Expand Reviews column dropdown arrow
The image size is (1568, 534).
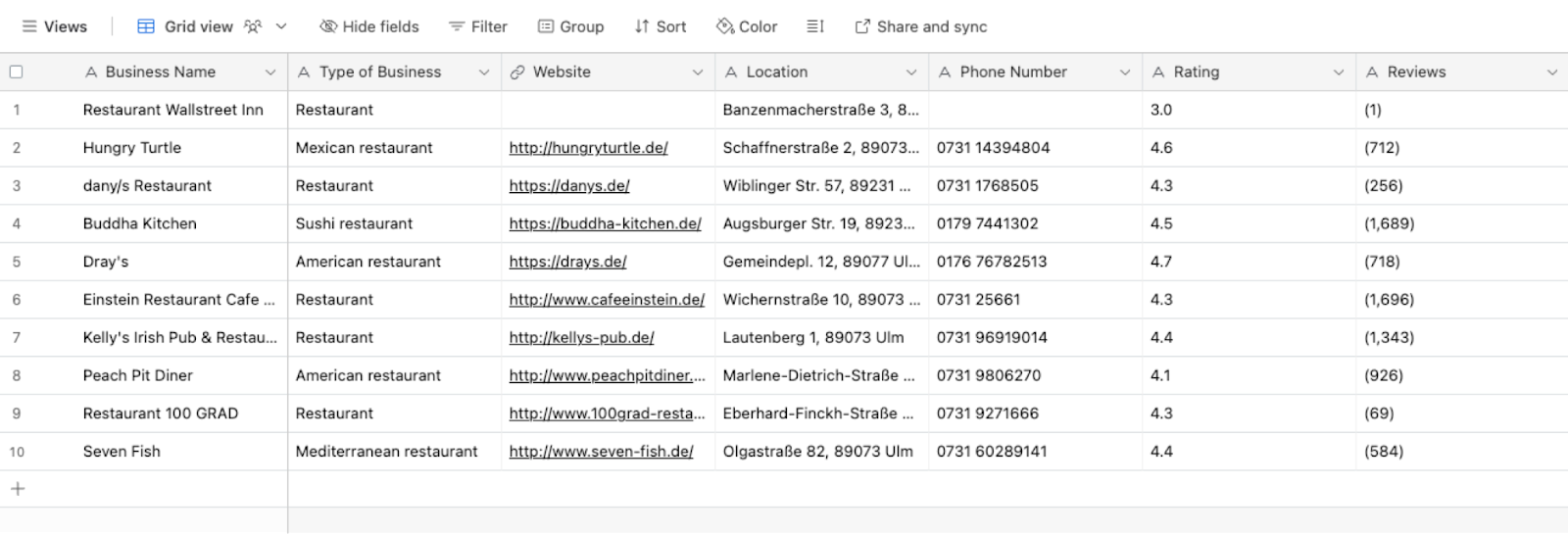1552,73
